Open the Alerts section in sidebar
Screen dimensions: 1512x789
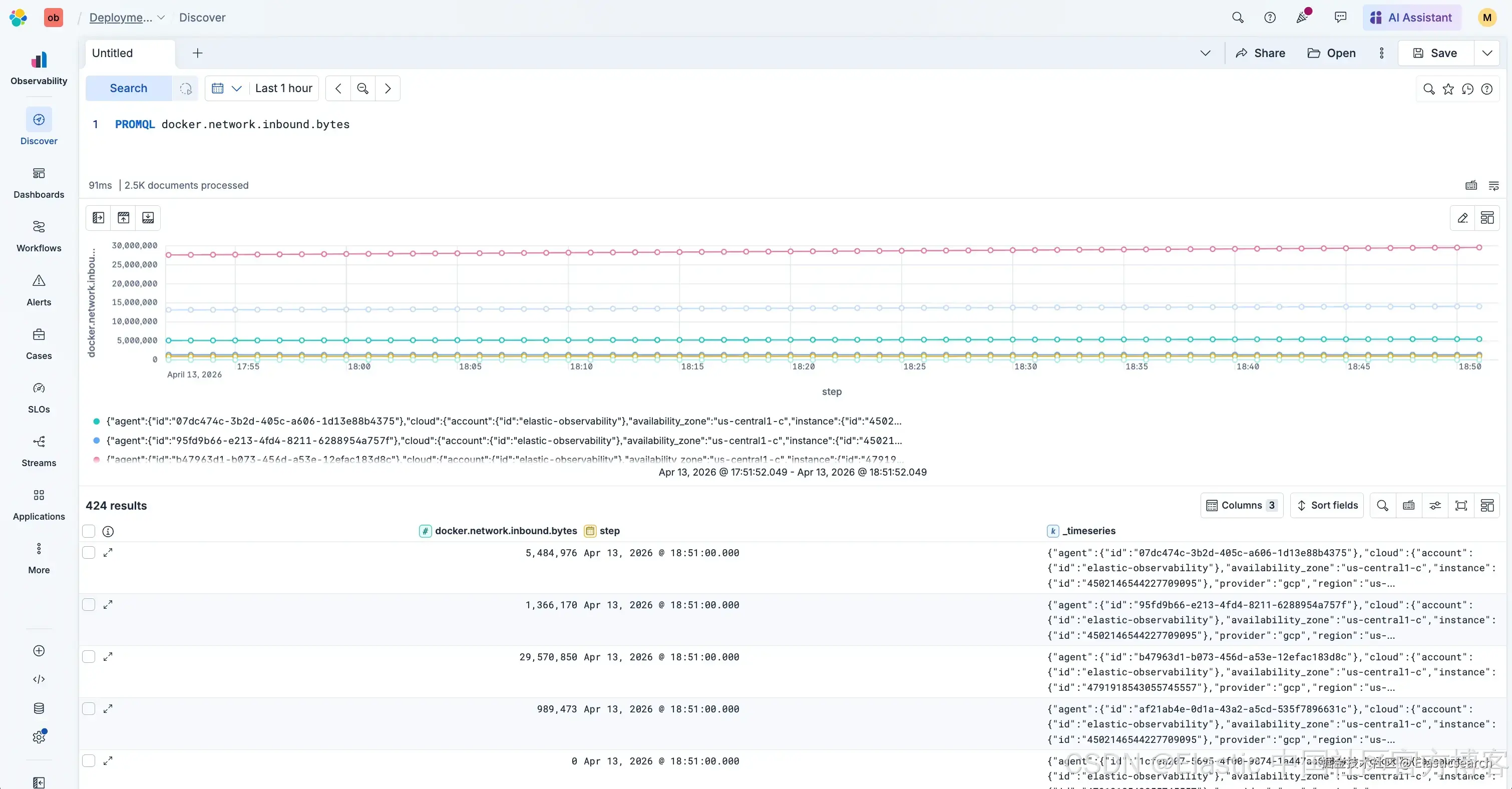[39, 290]
